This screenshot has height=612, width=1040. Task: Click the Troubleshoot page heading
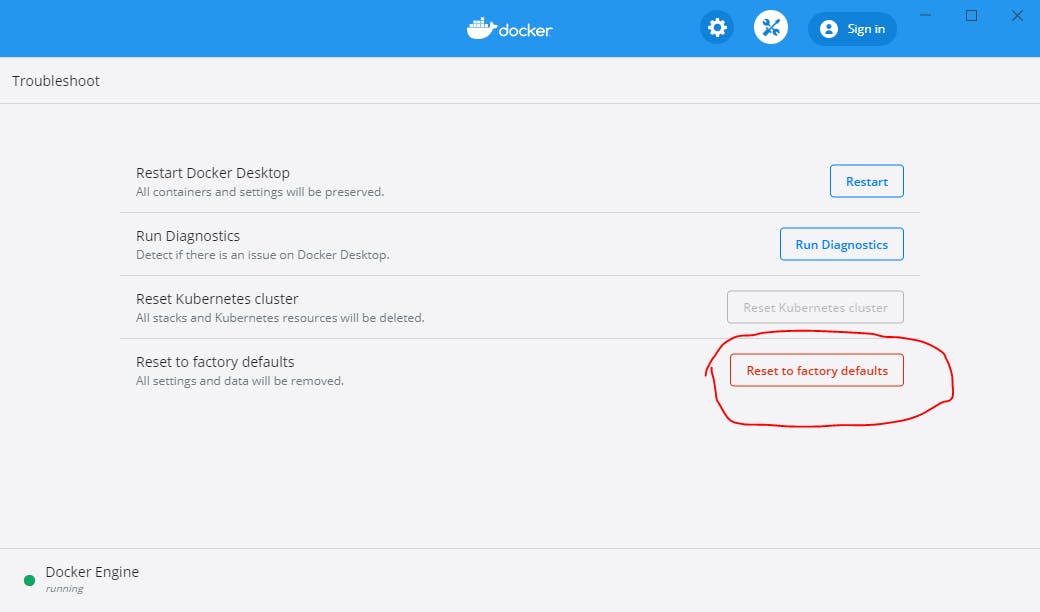[56, 81]
